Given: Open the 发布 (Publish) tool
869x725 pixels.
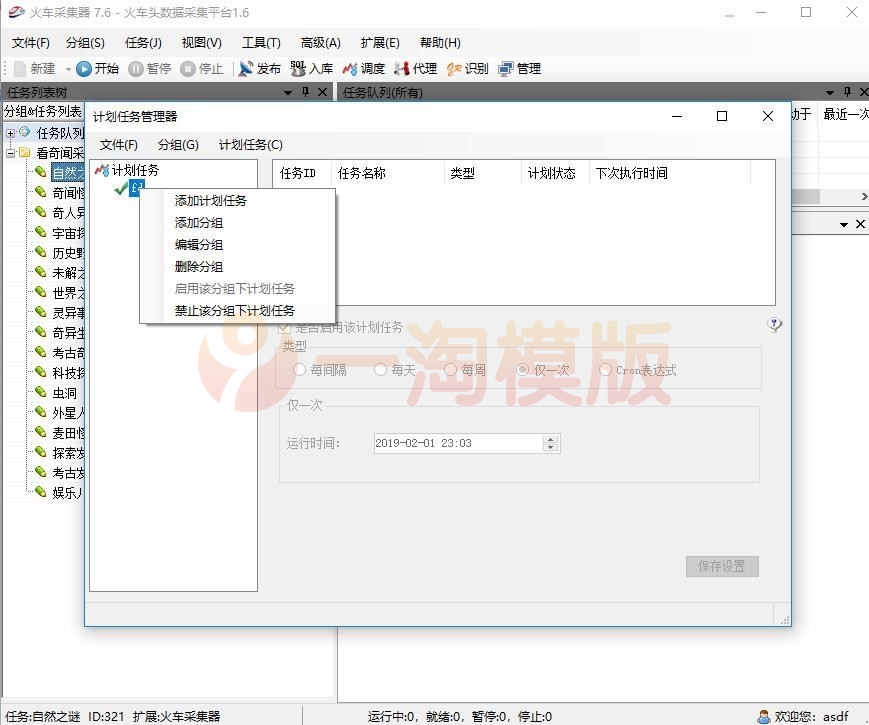Looking at the screenshot, I should pos(260,69).
